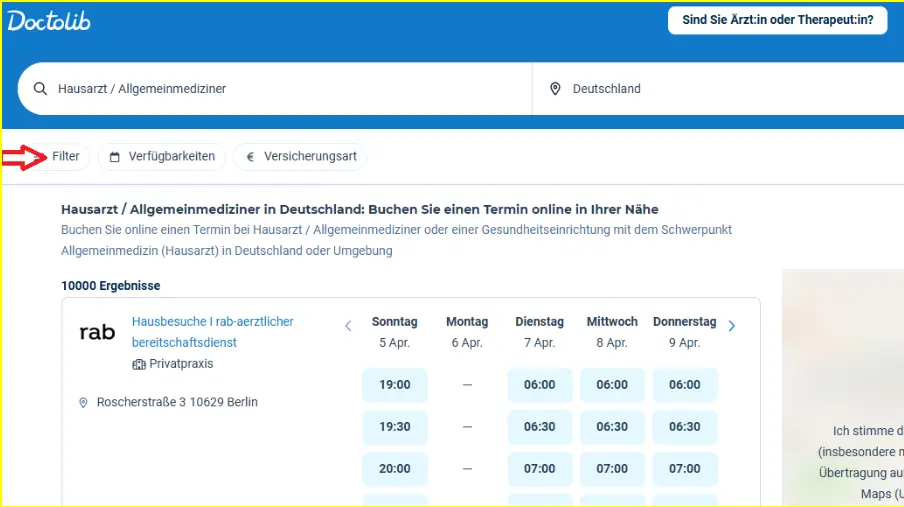The image size is (904, 507).
Task: Show previous days with left chevron
Action: pos(348,326)
